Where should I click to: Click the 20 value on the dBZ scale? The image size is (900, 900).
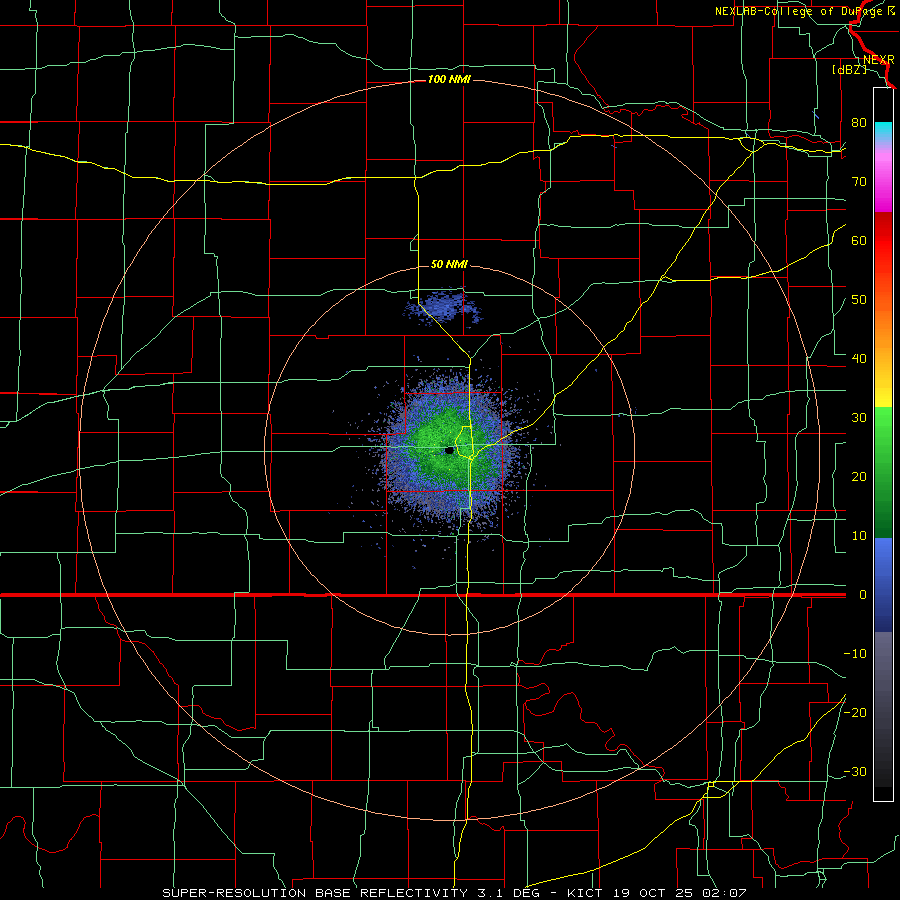coord(859,477)
